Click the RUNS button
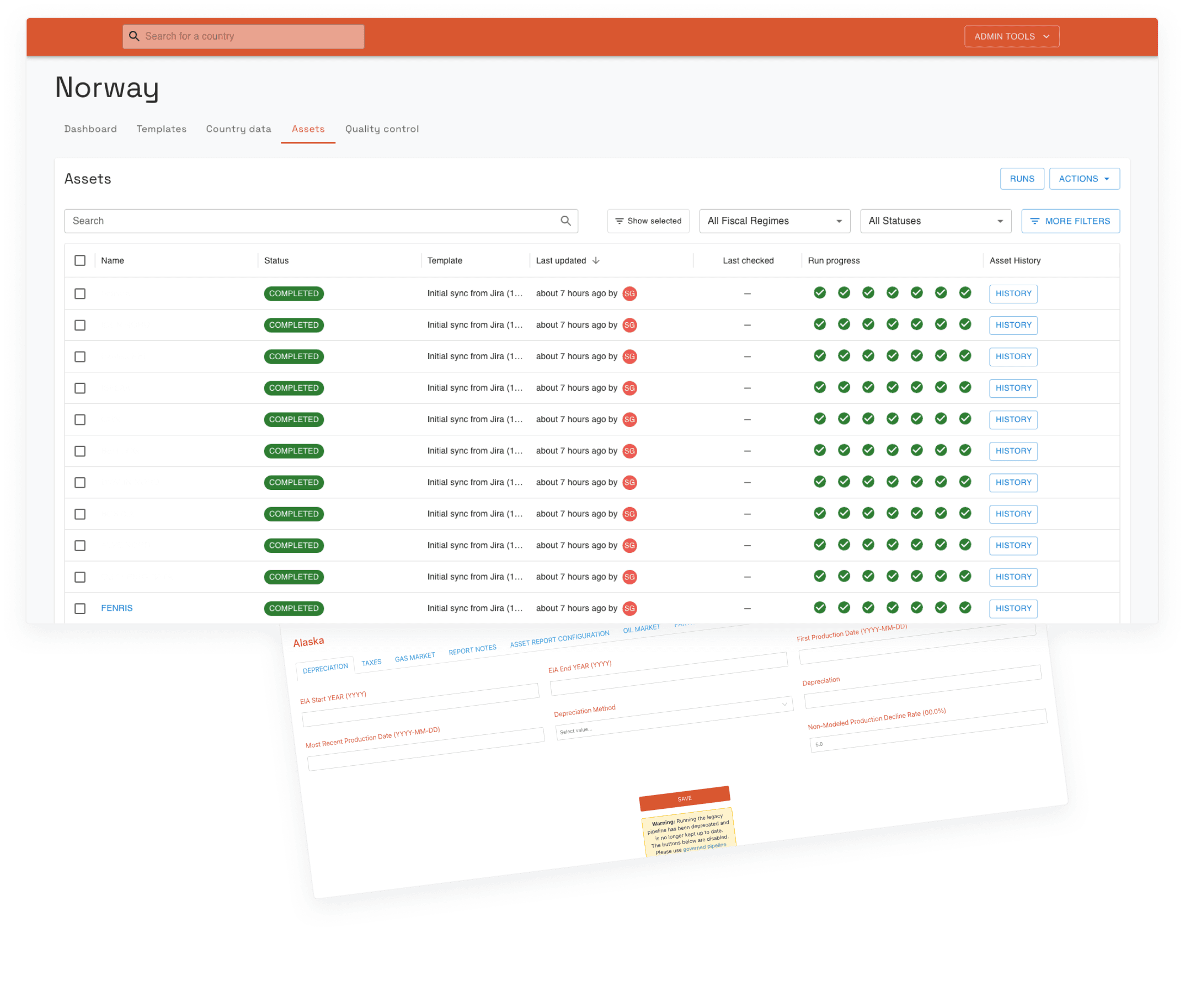 1022,179
